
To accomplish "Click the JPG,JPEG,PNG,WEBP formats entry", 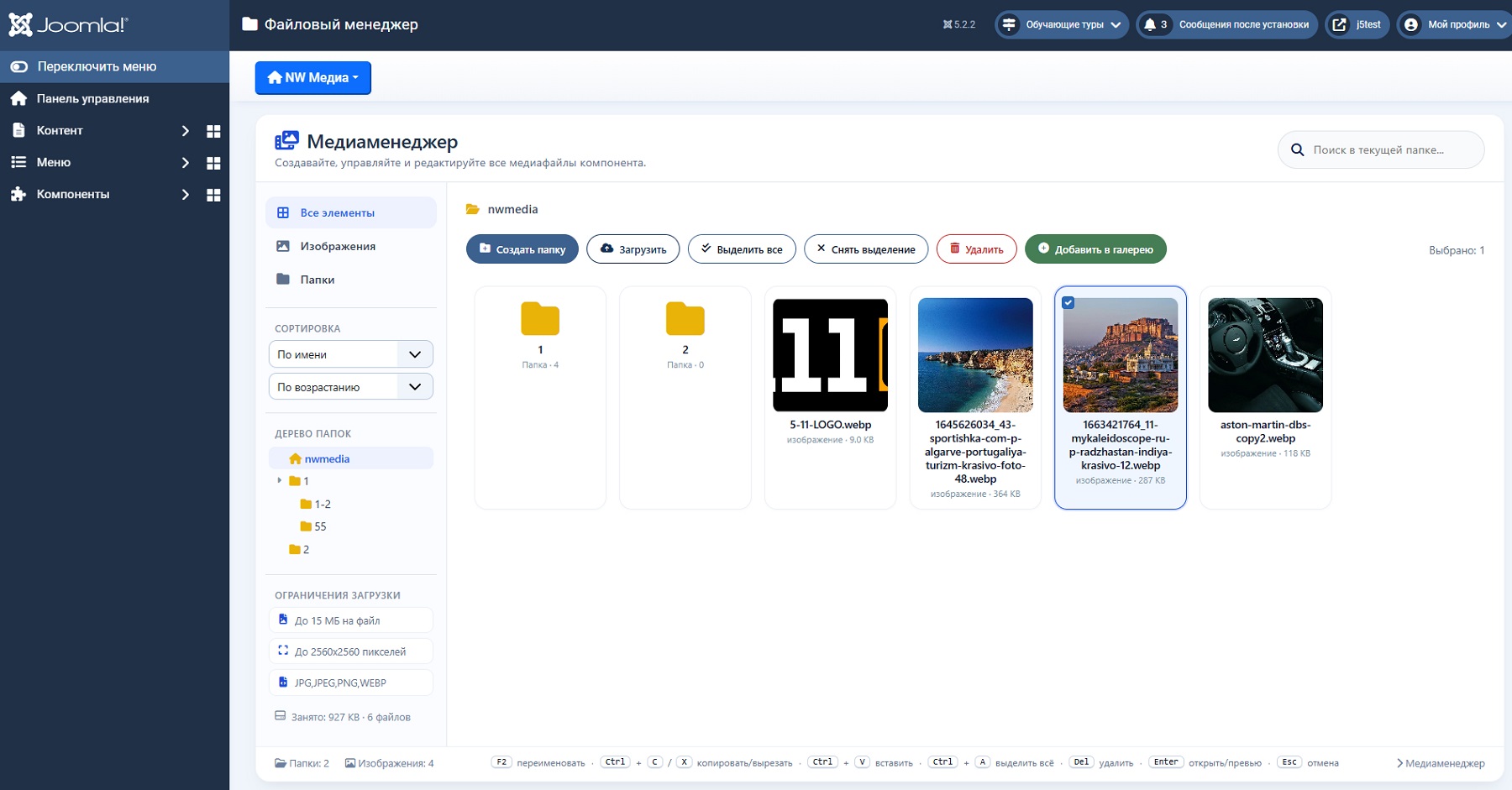I will (x=351, y=683).
